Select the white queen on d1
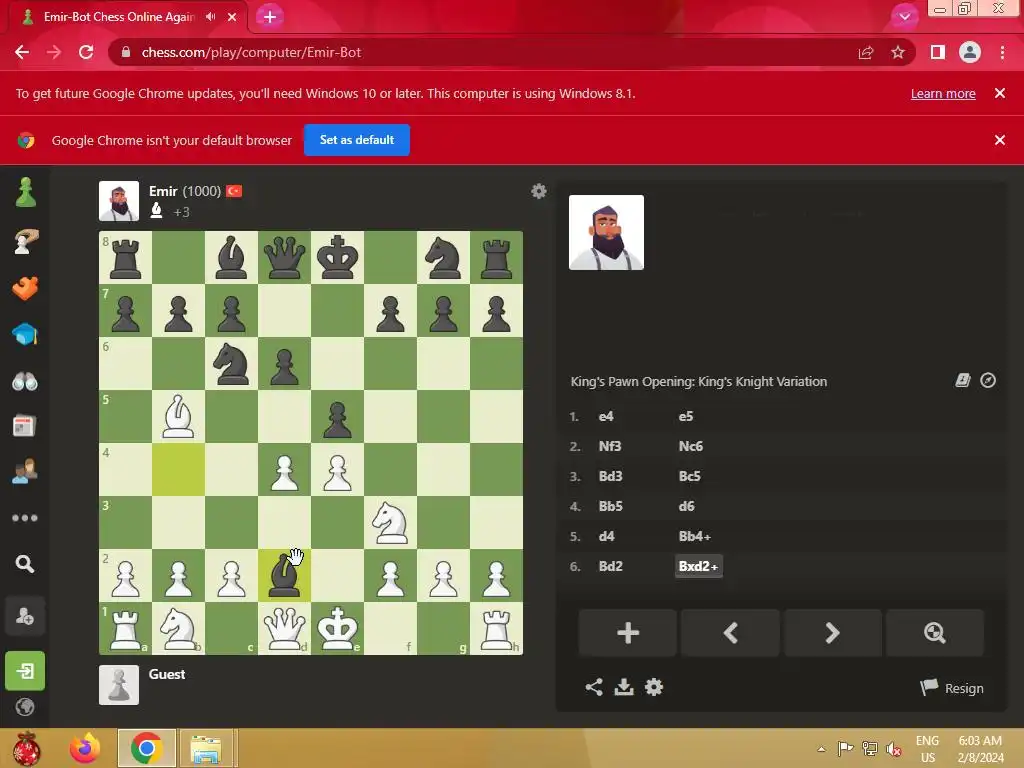Screen dimensions: 1024x768 point(284,628)
